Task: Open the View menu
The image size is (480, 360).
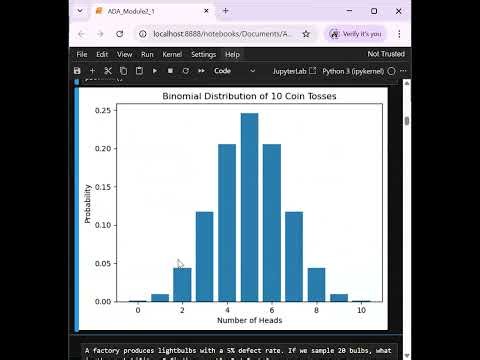Action: [124, 54]
